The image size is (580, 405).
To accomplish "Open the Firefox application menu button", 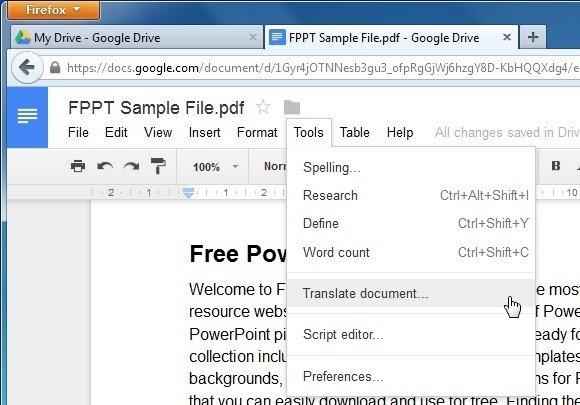I will 54,10.
